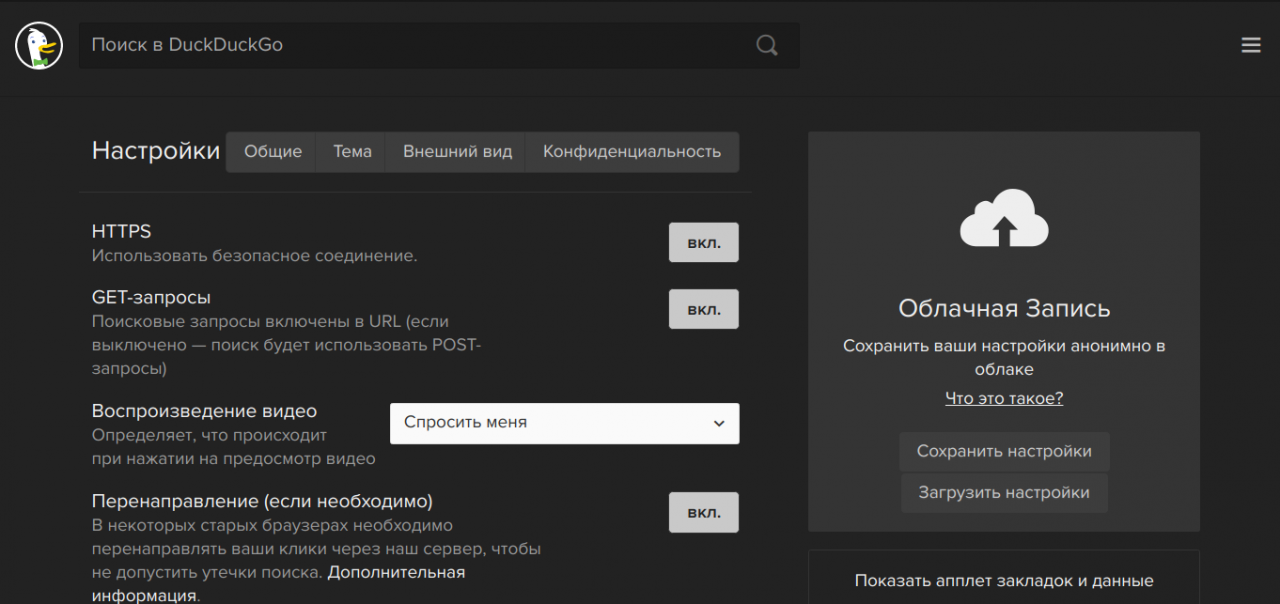Click Показать апплет закладок и данные
The width and height of the screenshot is (1280, 604).
(x=1004, y=580)
